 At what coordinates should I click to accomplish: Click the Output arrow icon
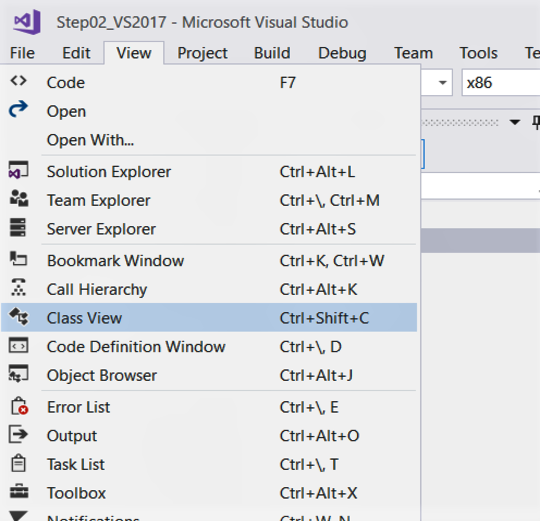coord(18,434)
